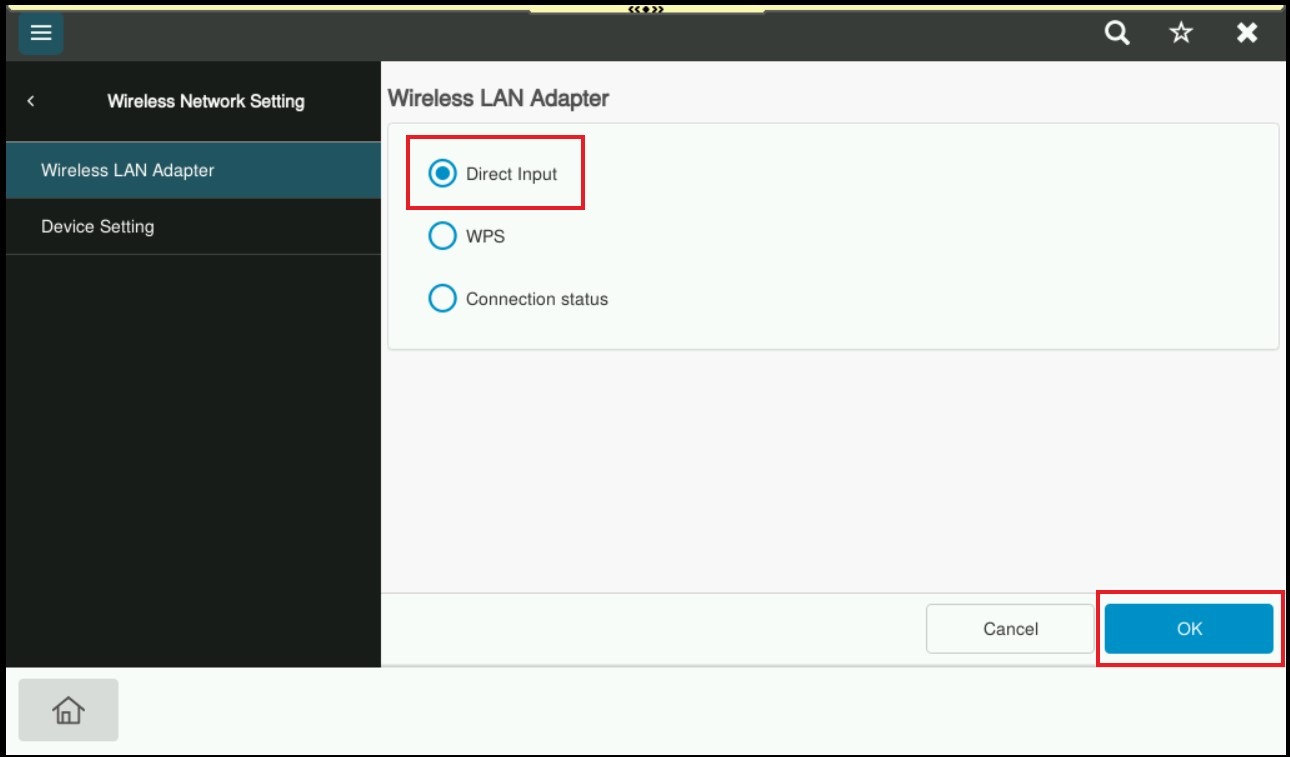
Task: Click the Direct Input label text
Action: click(x=511, y=174)
